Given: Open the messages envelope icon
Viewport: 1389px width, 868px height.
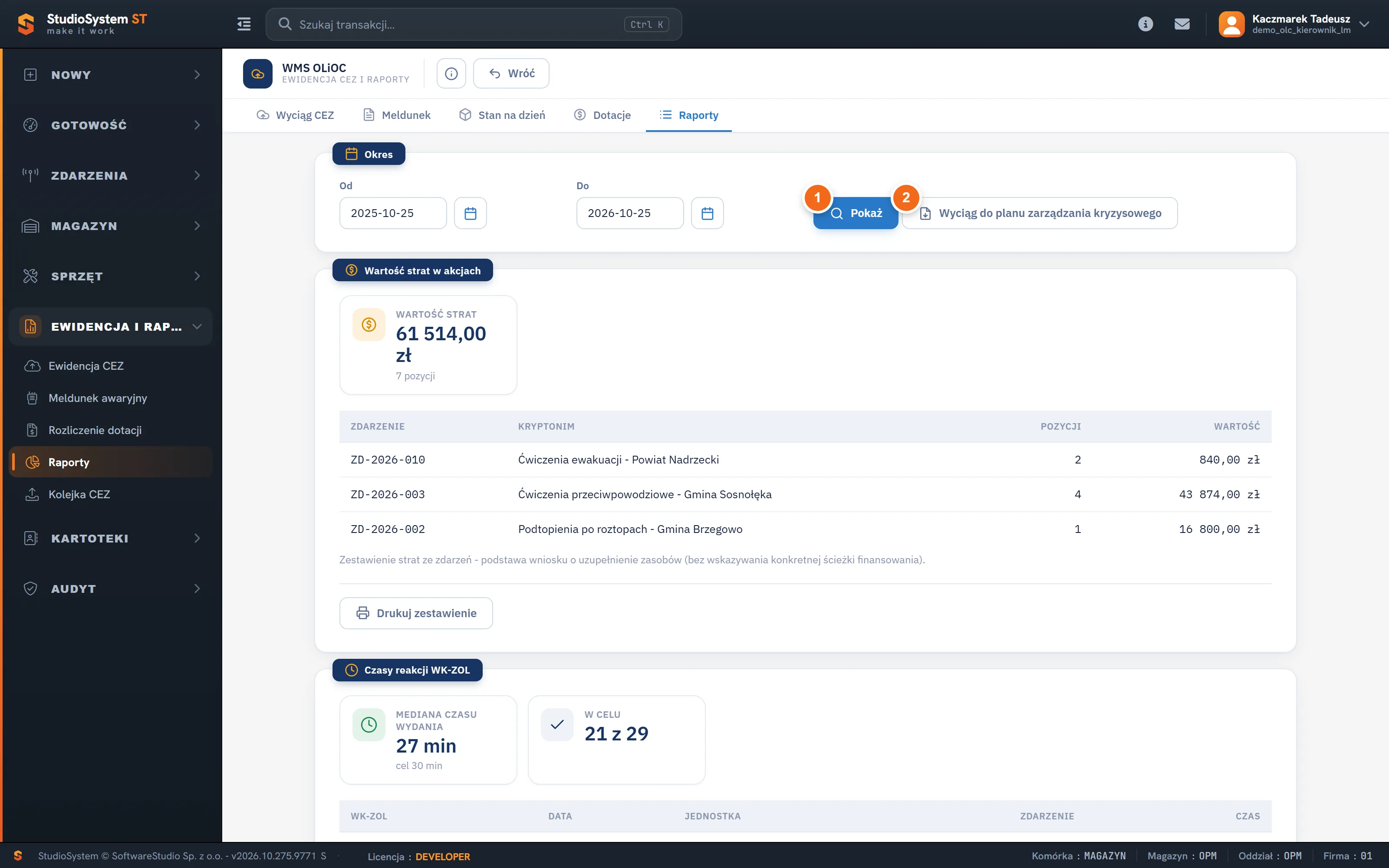Looking at the screenshot, I should (1182, 24).
